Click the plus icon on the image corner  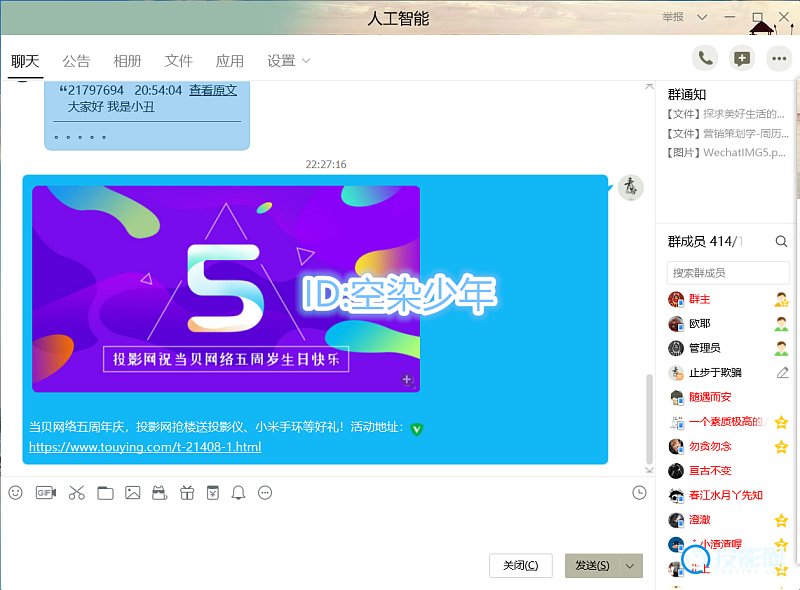pos(407,379)
